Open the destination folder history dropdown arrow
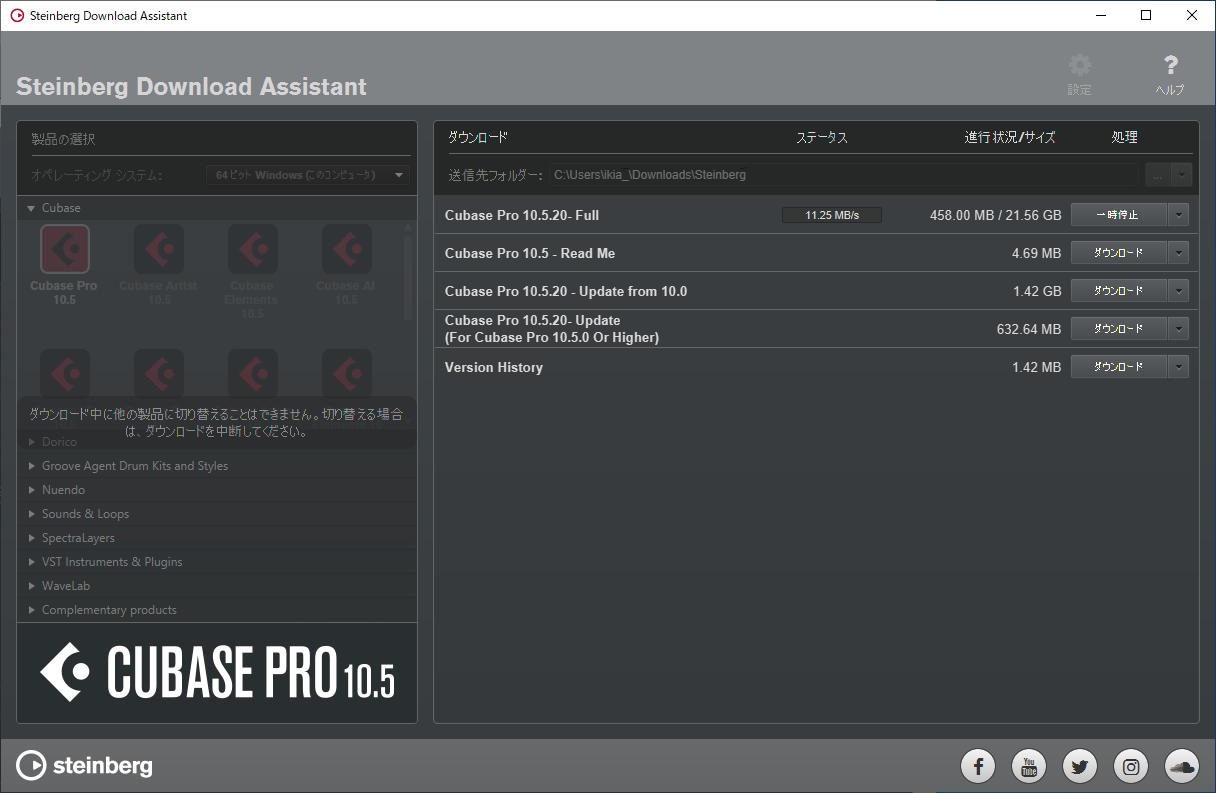 pyautogui.click(x=1183, y=174)
